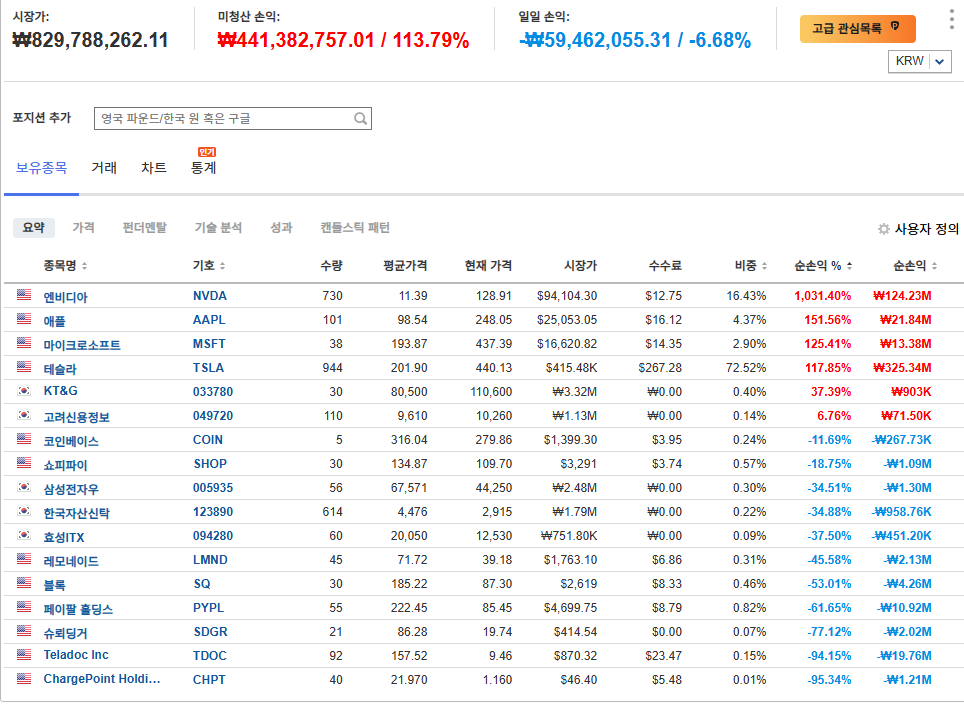Sort by 순손익 column
964x704 pixels.
pyautogui.click(x=915, y=266)
